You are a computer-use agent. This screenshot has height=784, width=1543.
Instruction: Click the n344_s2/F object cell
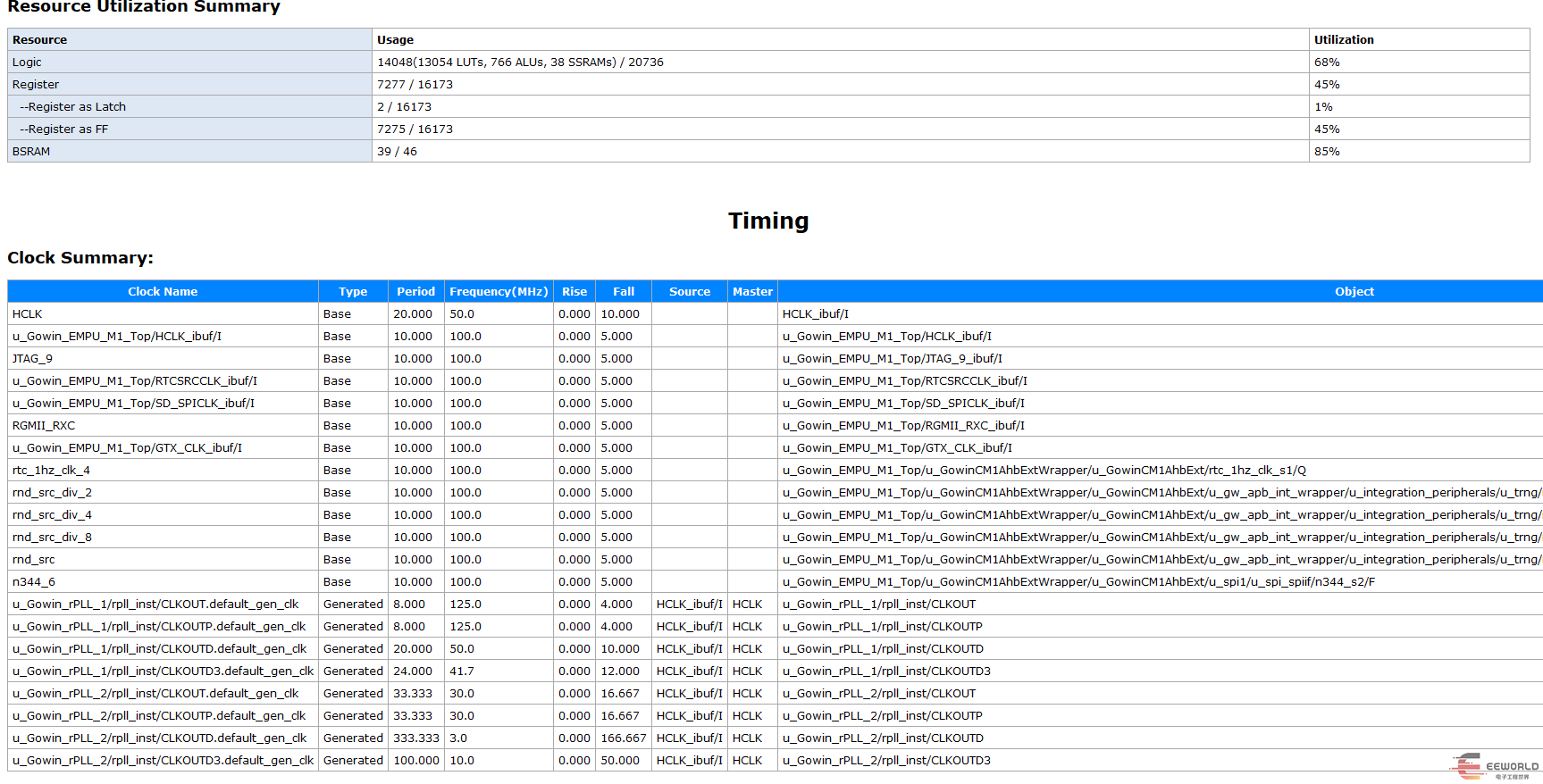[1160, 581]
